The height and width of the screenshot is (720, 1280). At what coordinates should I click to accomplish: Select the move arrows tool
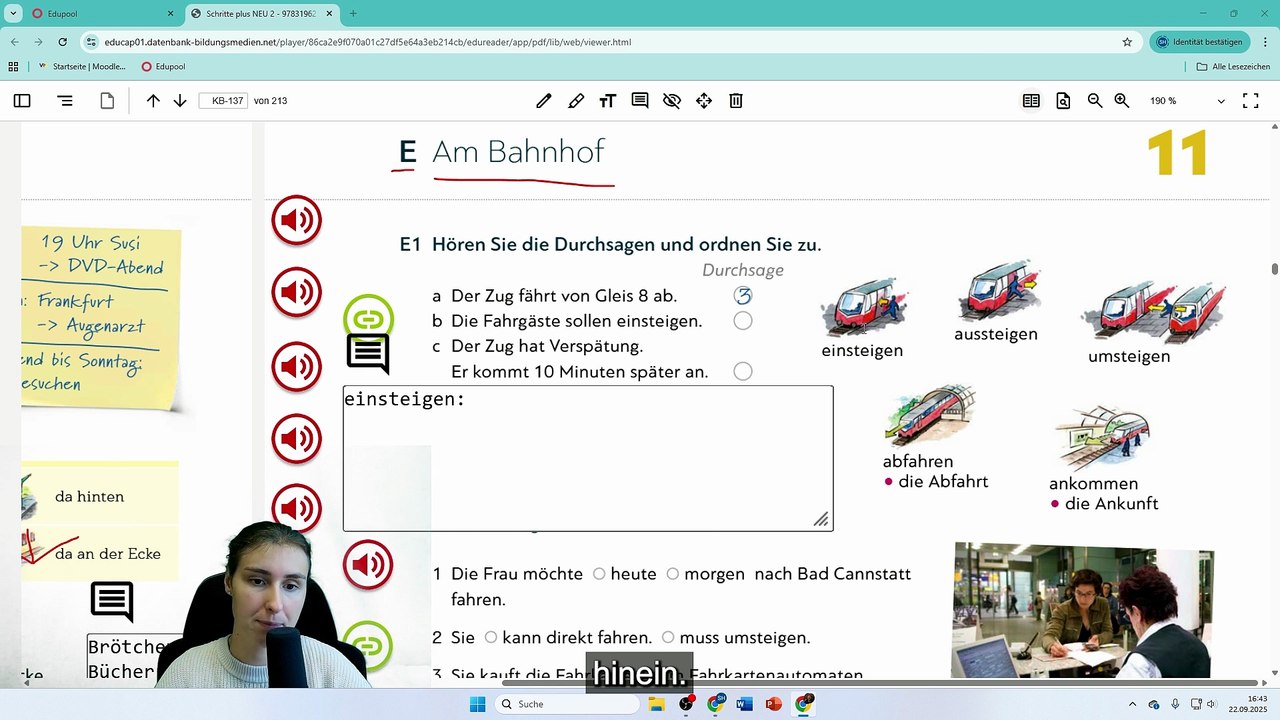click(704, 101)
